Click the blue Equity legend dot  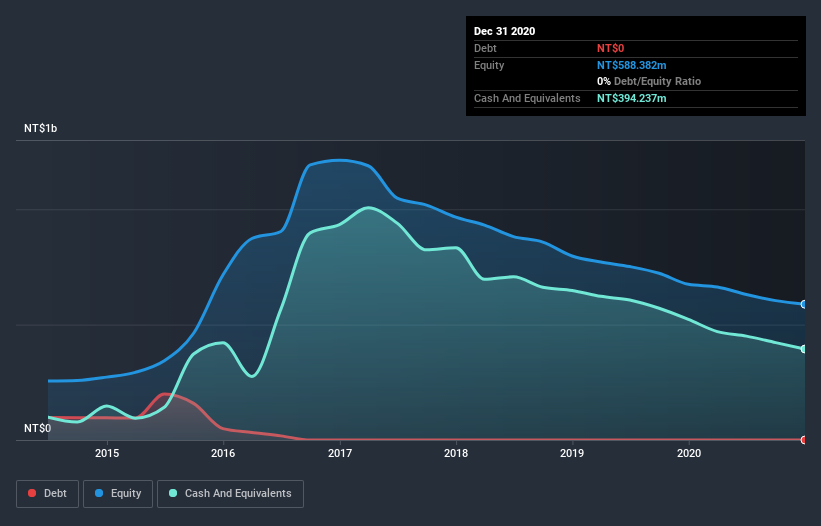pos(99,493)
